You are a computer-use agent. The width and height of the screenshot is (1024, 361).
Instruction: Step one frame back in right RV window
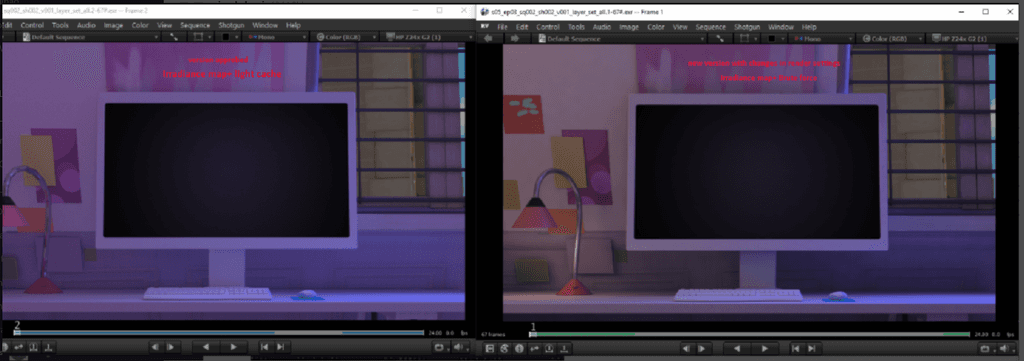pyautogui.click(x=686, y=349)
